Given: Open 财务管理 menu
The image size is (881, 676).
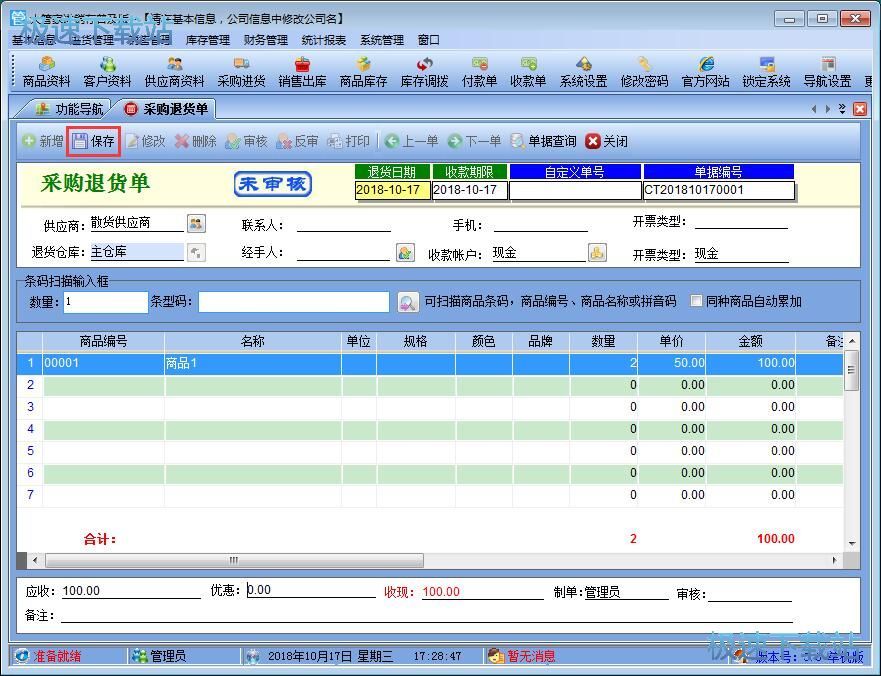Looking at the screenshot, I should click(266, 40).
